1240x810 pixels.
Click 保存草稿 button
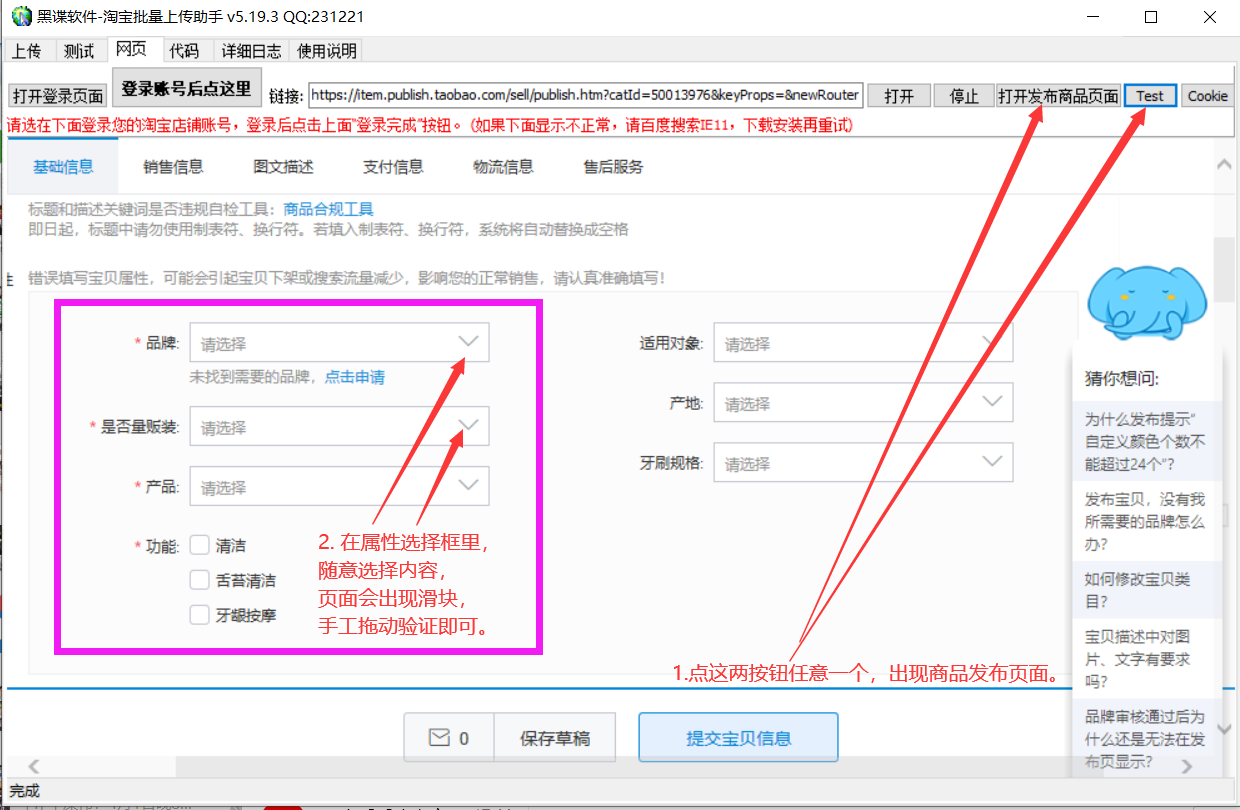coord(555,739)
